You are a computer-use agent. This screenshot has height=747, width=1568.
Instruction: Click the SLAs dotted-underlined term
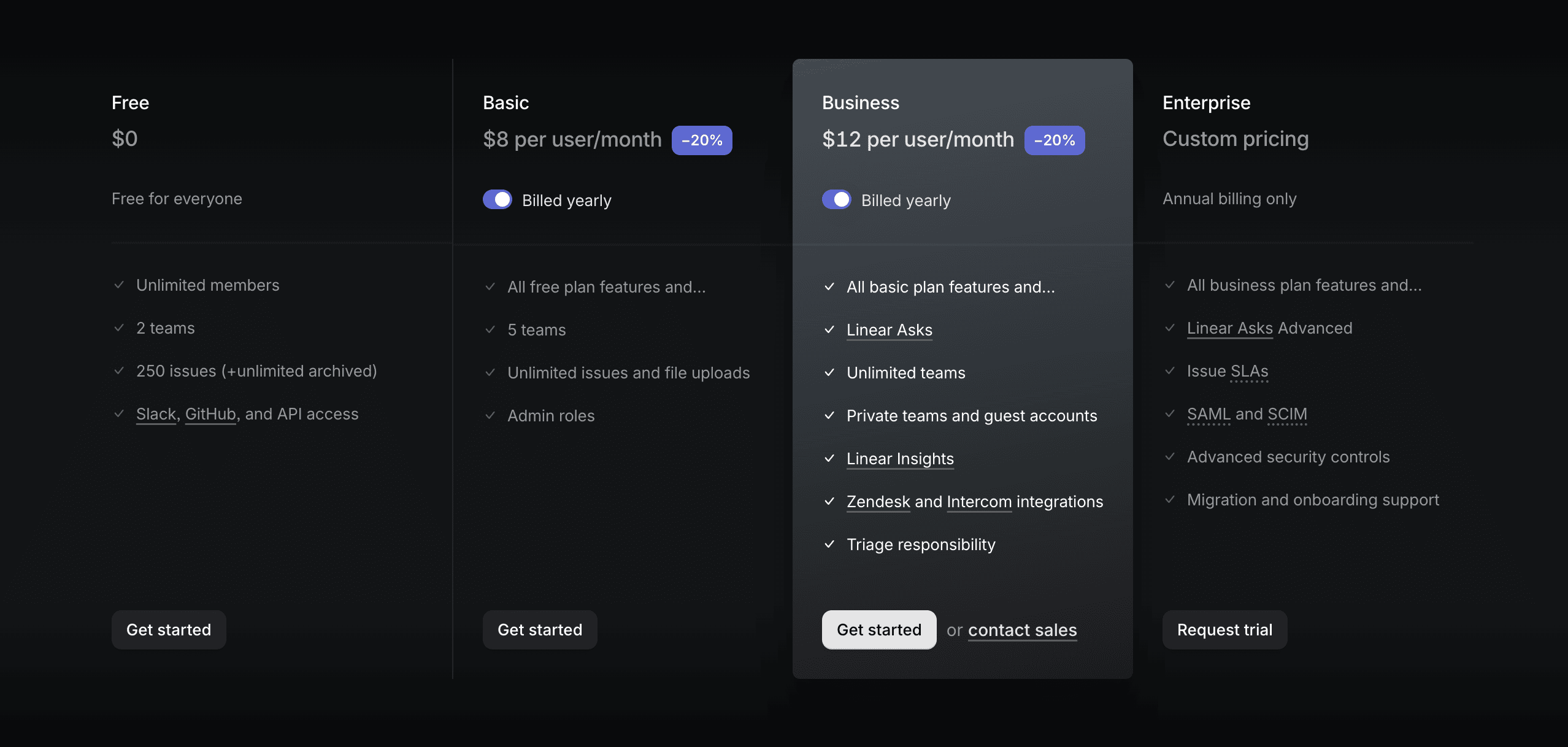point(1249,372)
